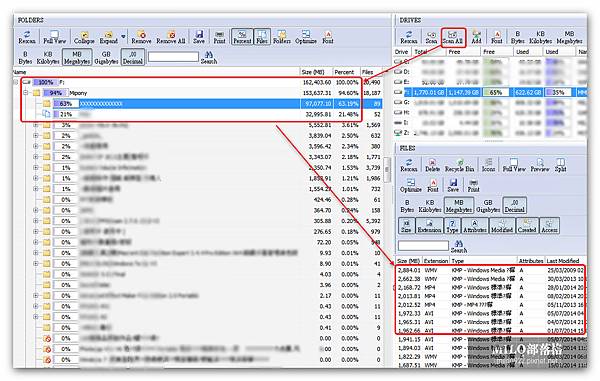Select Gigabytes units in Folders panel
Image resolution: width=600 pixels, height=381 pixels.
[106, 57]
